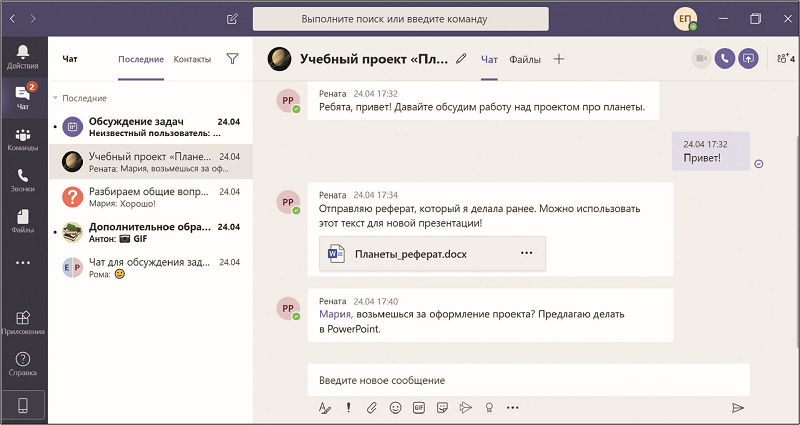Start a new chat with compose icon
Image resolution: width=800 pixels, height=425 pixels.
coord(232,19)
